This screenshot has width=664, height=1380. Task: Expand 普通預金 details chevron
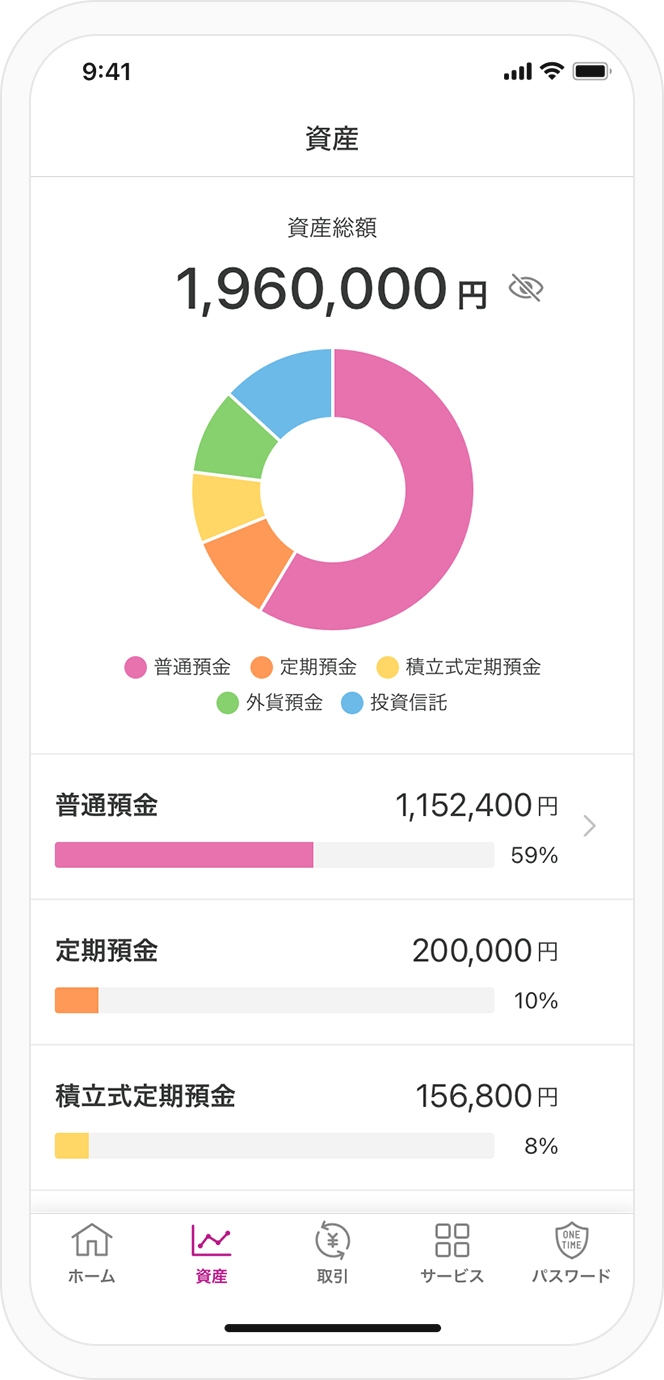[x=589, y=826]
